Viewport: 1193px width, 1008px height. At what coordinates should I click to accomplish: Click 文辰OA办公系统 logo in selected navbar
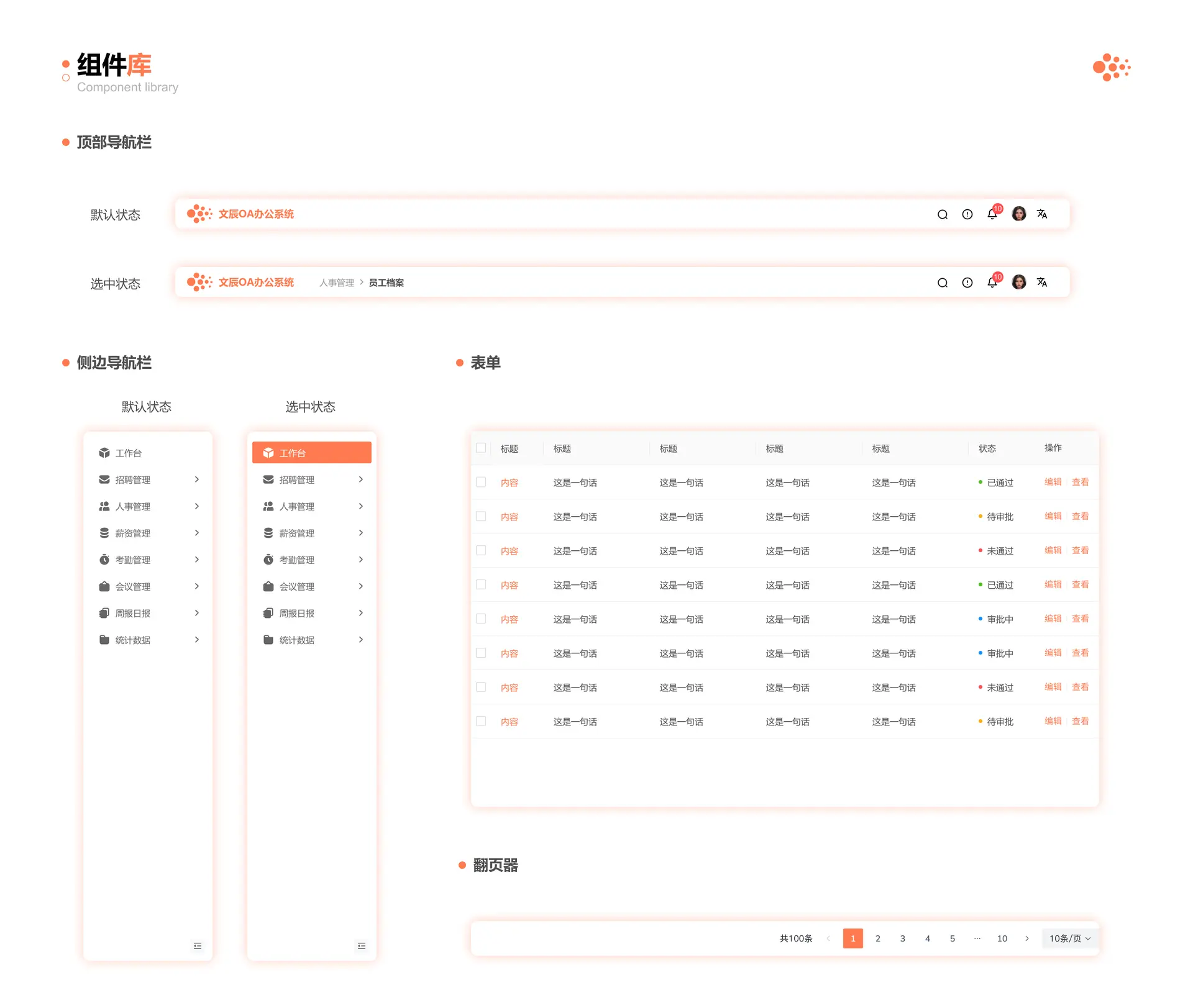pos(240,282)
